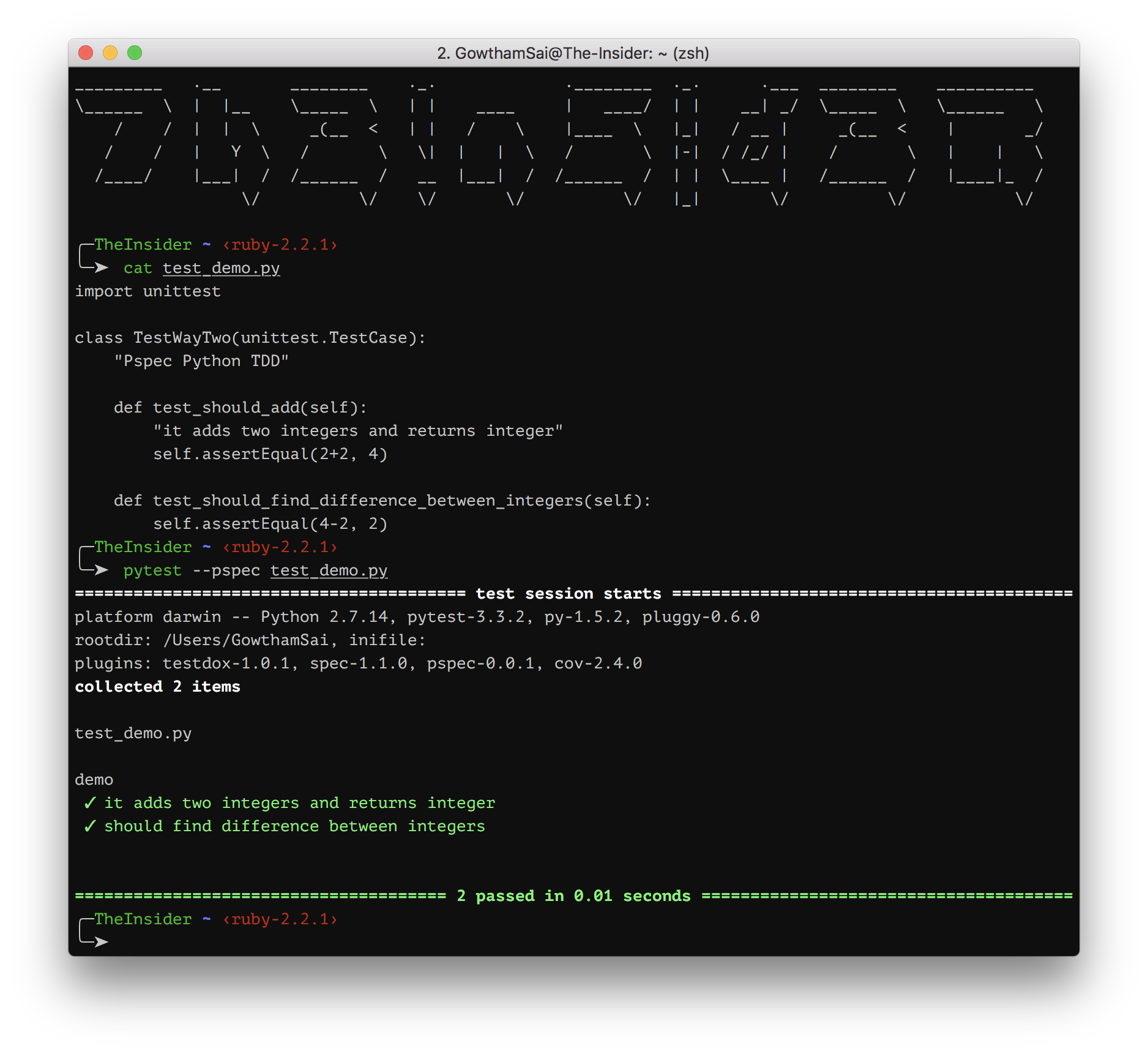
Task: Click 'self.assertEqual(4-2, 2)' line
Action: coord(270,524)
